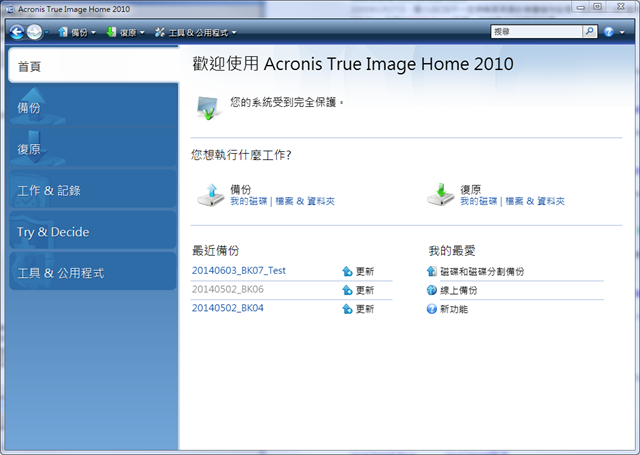The height and width of the screenshot is (455, 640).
Task: Click the back navigation arrow
Action: (x=17, y=32)
